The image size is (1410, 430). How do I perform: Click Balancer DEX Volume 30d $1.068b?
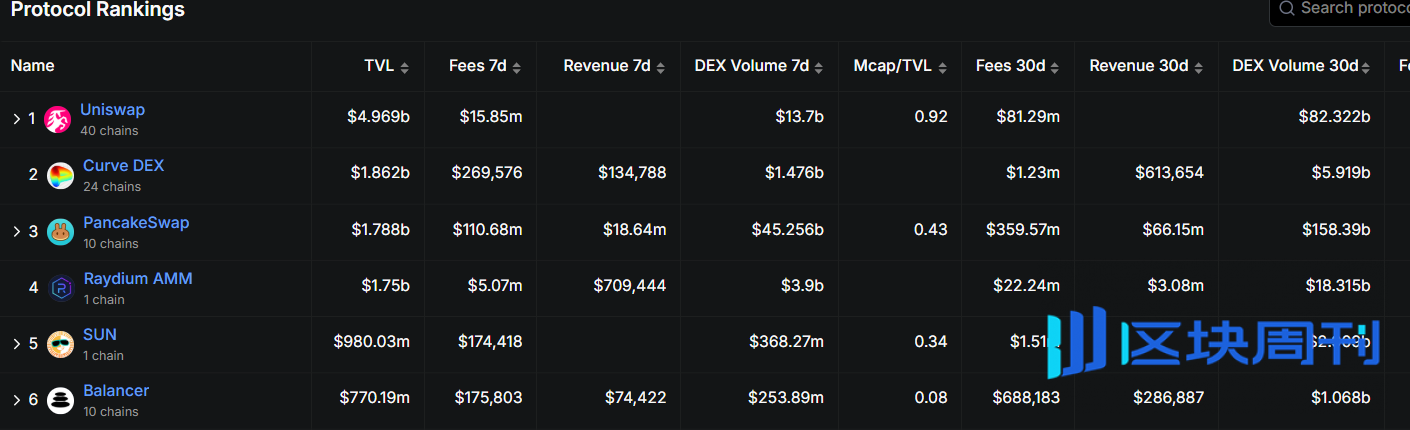pyautogui.click(x=1341, y=398)
